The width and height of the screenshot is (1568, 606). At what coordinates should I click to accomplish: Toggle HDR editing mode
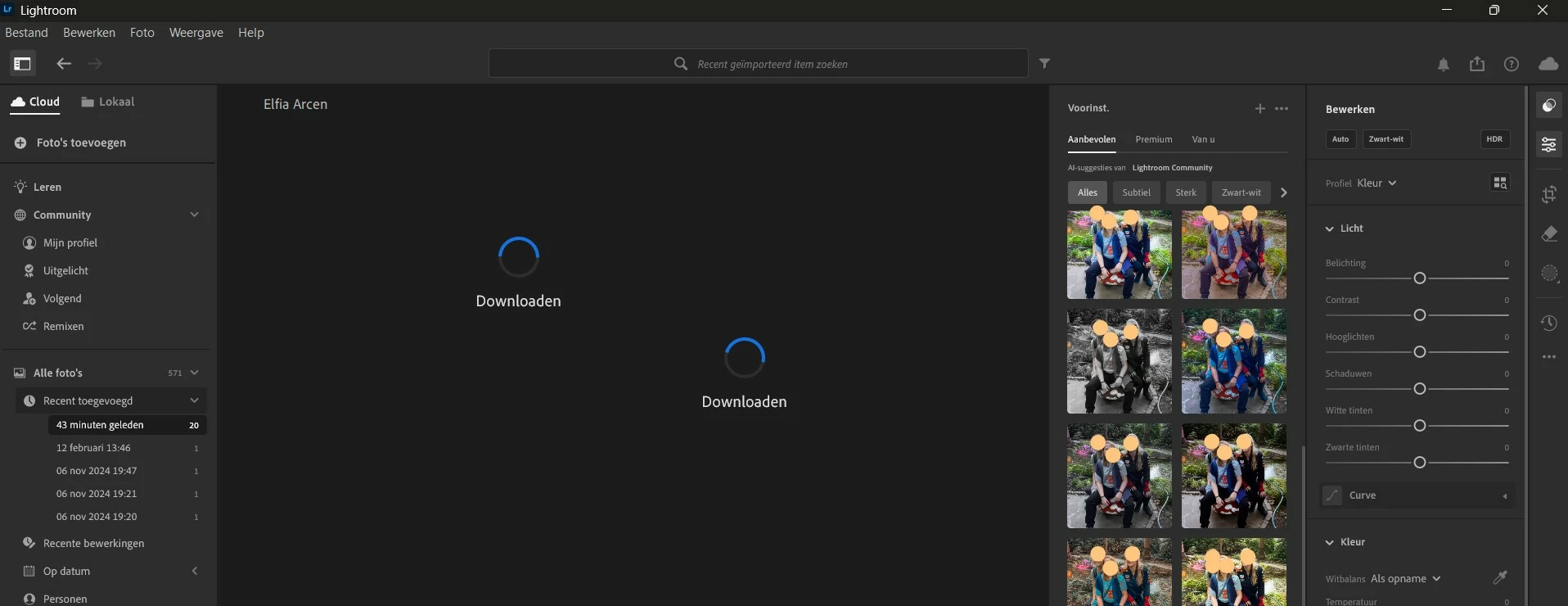pos(1494,139)
